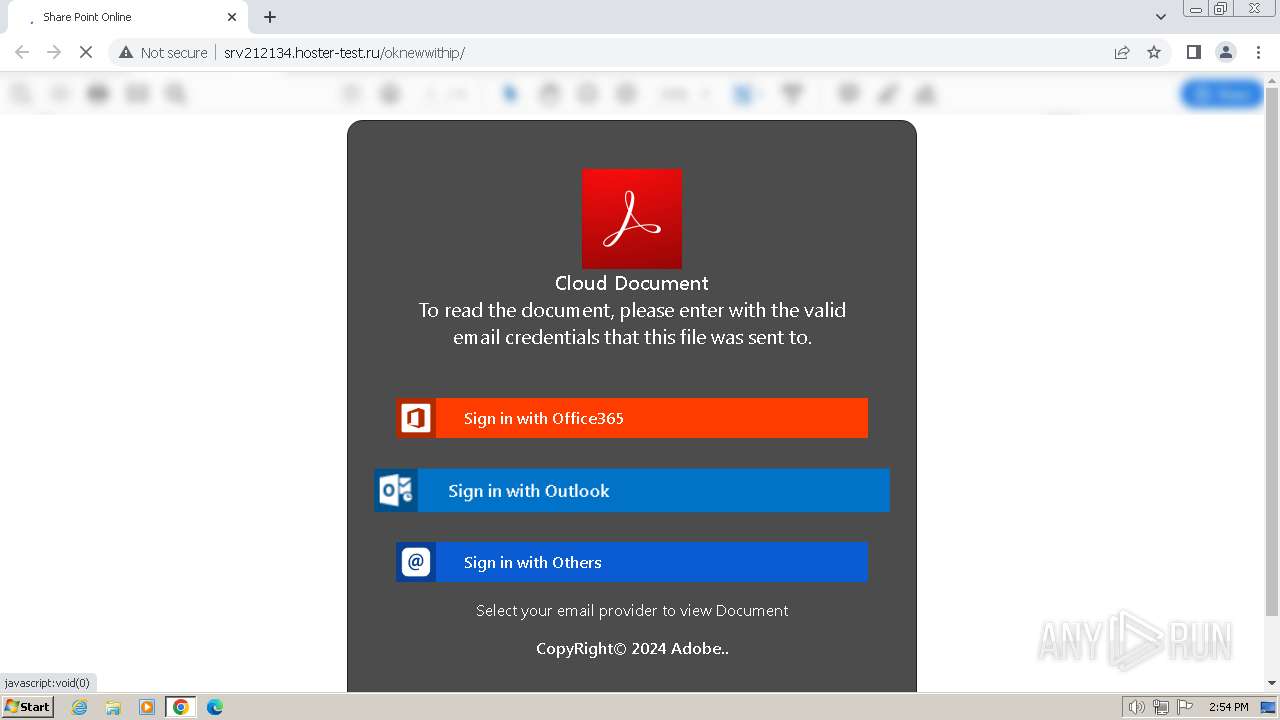The width and height of the screenshot is (1280, 720).
Task: Click the Office365 logo icon
Action: (416, 418)
